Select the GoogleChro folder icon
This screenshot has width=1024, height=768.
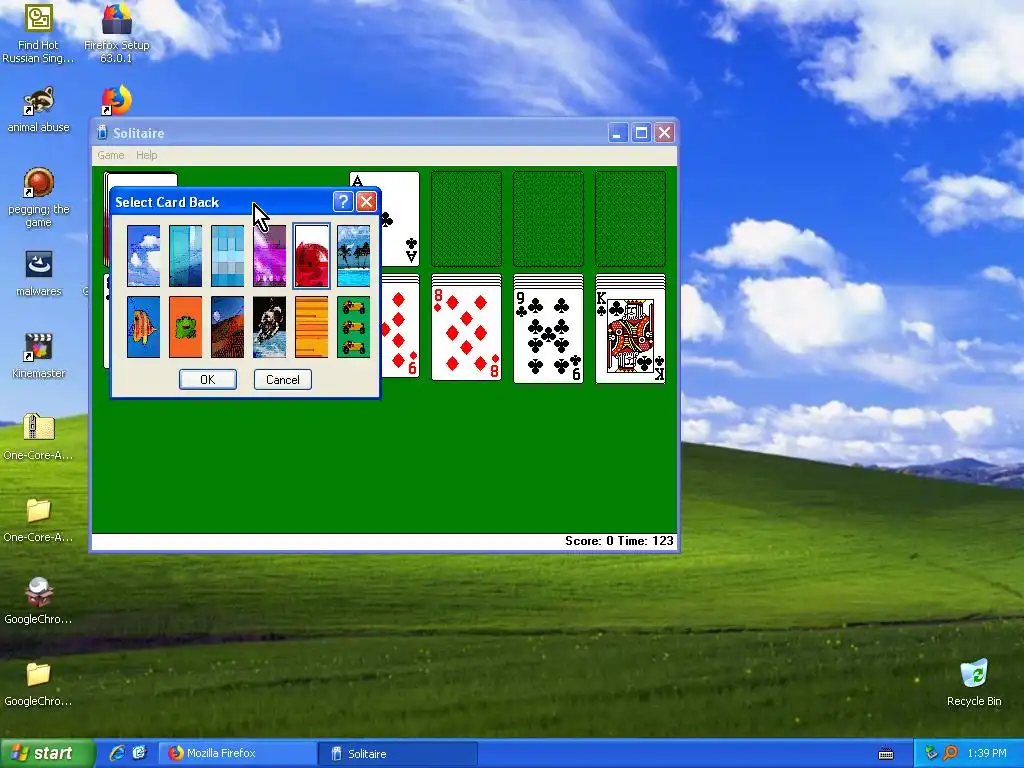point(38,684)
